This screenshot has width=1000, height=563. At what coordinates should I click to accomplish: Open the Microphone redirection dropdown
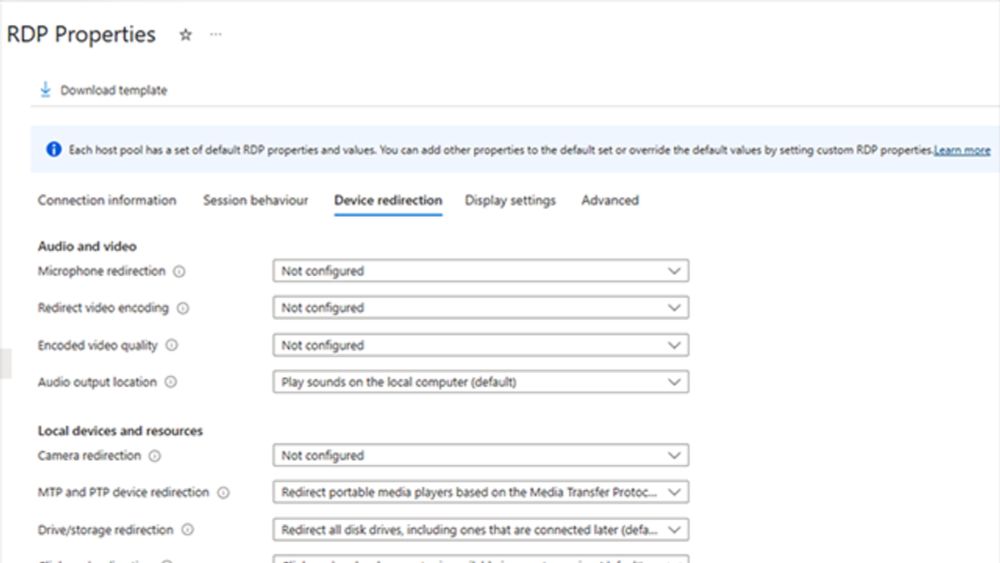coord(481,271)
